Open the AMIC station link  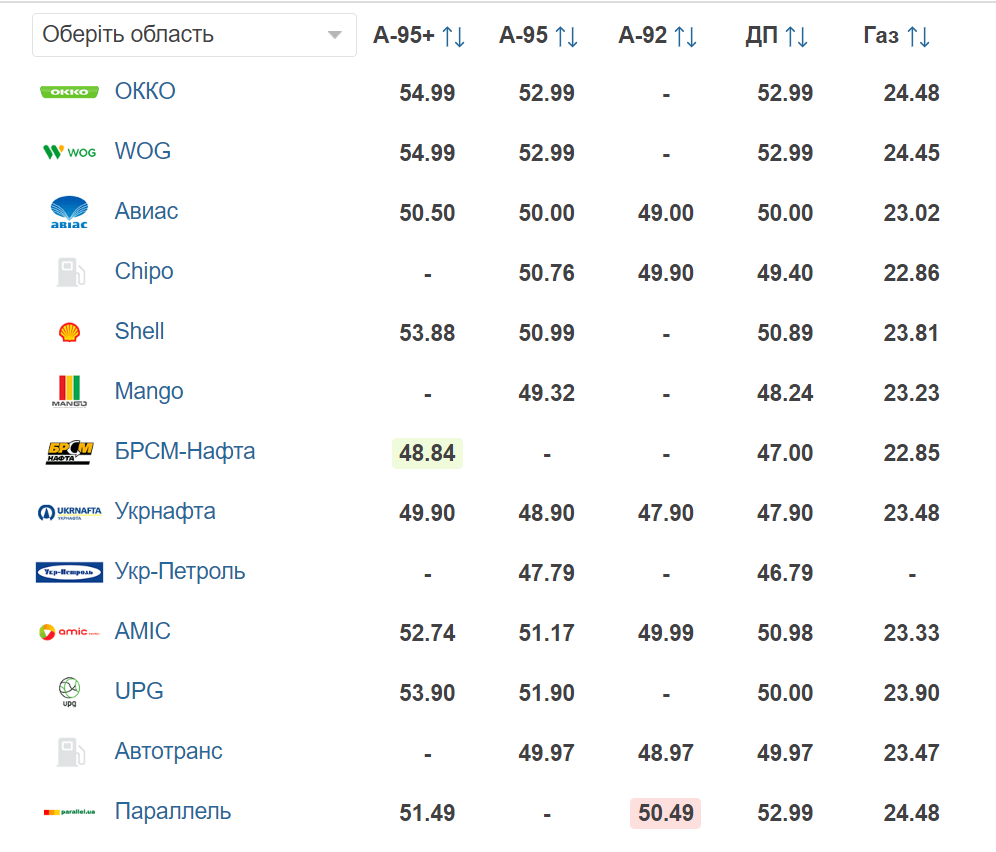(142, 631)
